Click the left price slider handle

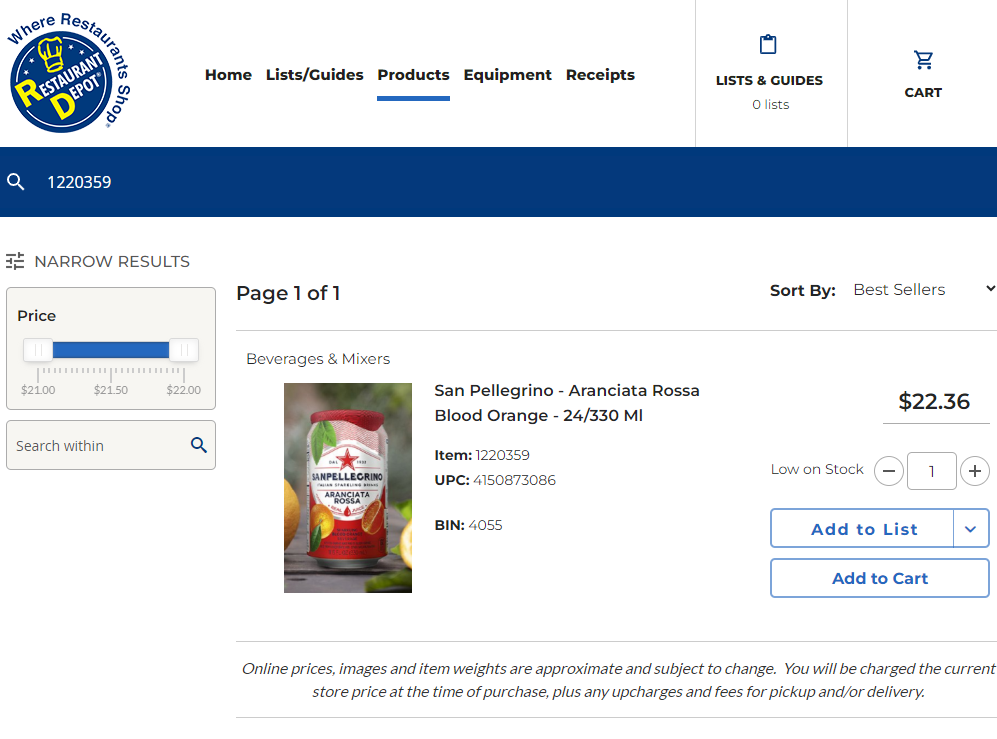[38, 350]
